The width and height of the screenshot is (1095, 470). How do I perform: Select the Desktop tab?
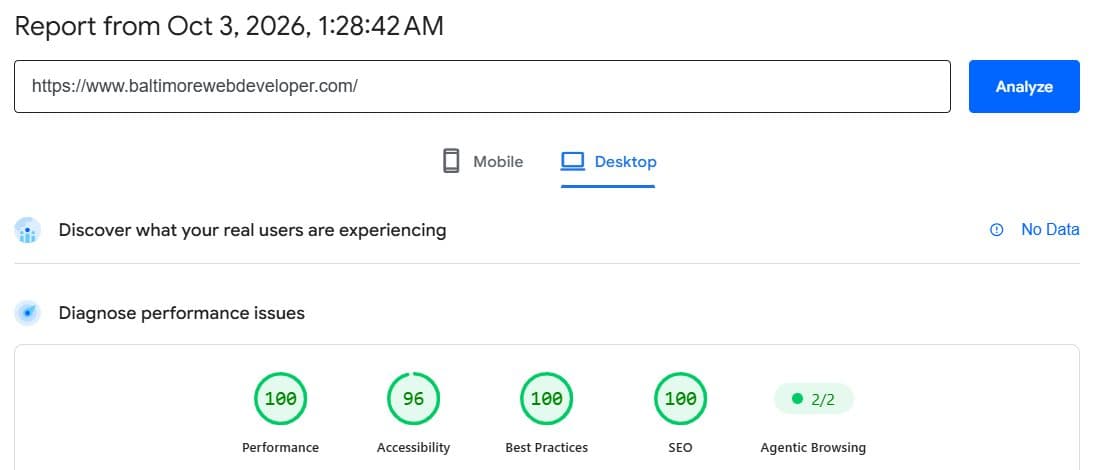click(x=608, y=162)
